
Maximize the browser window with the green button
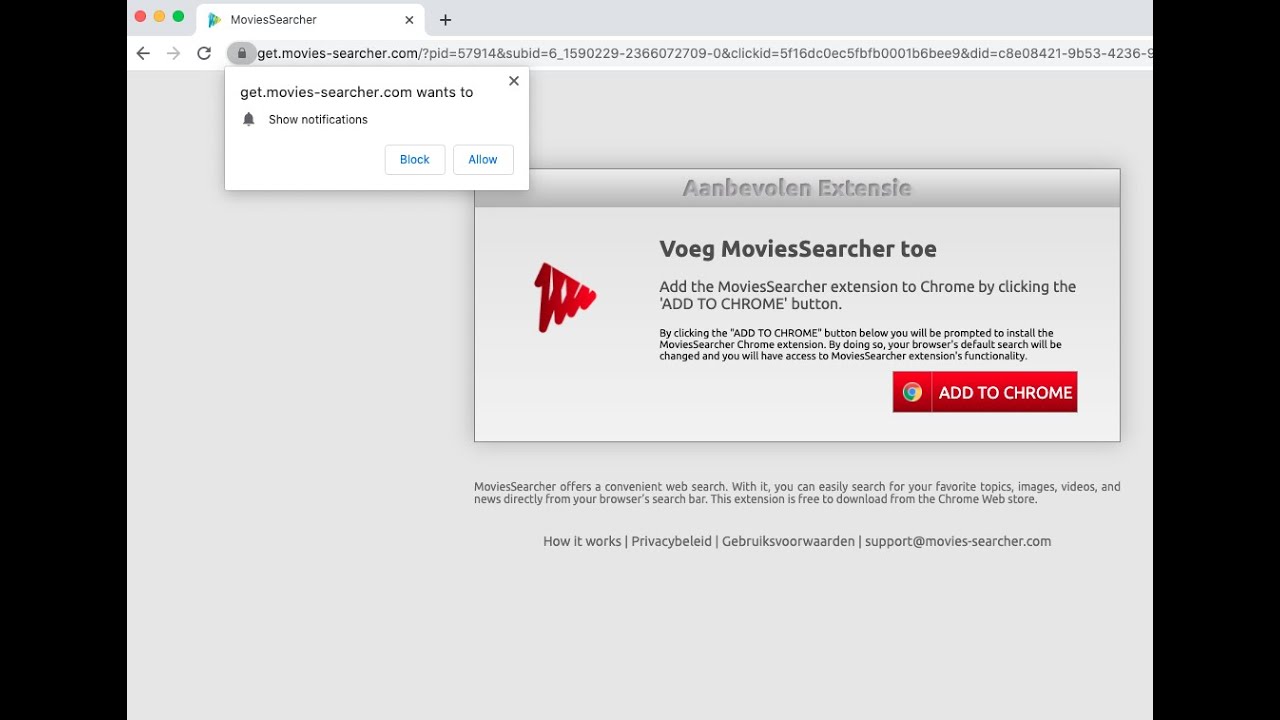tap(178, 16)
